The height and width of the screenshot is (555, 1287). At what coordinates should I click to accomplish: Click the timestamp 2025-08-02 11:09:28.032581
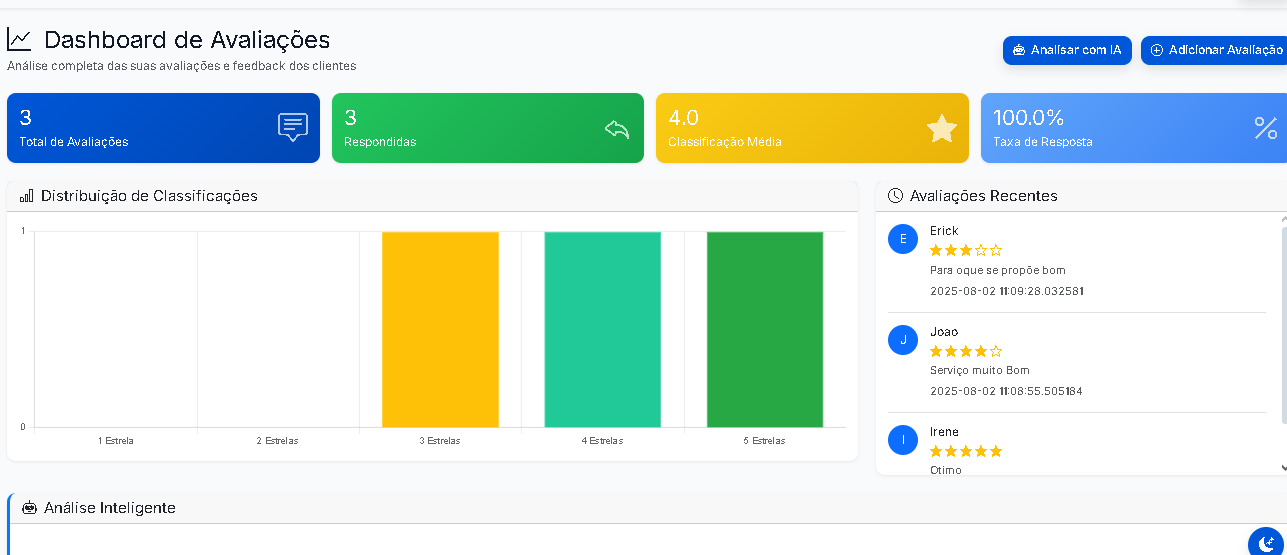[x=1007, y=291]
